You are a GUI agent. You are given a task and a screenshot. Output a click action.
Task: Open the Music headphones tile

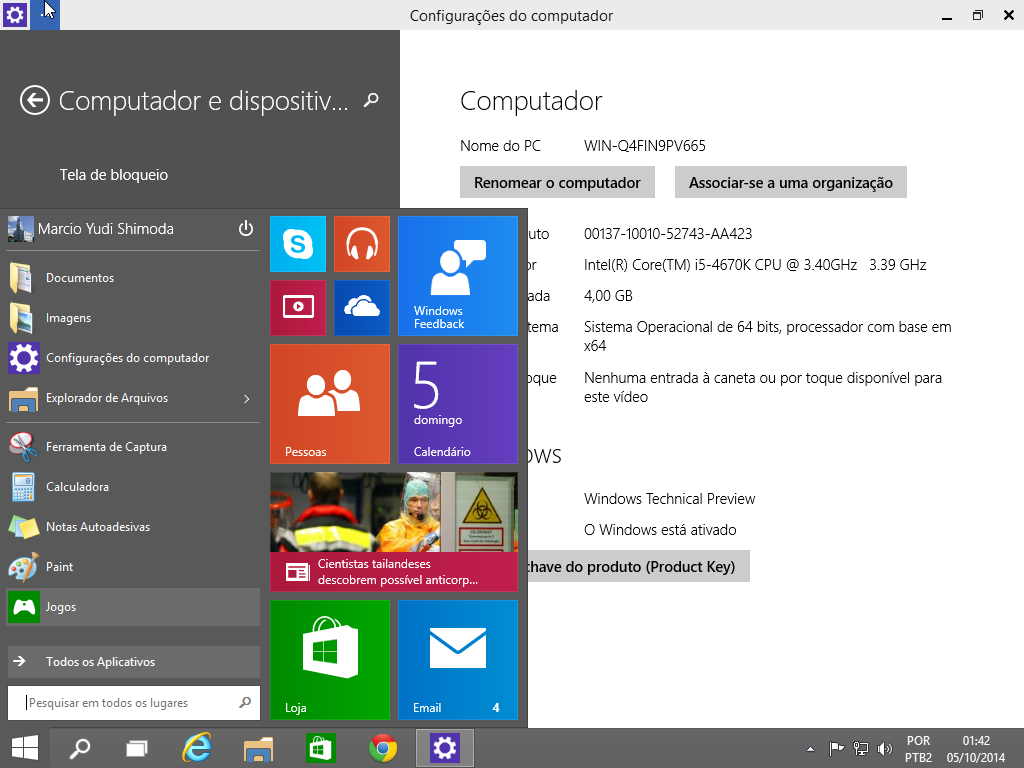coord(362,244)
